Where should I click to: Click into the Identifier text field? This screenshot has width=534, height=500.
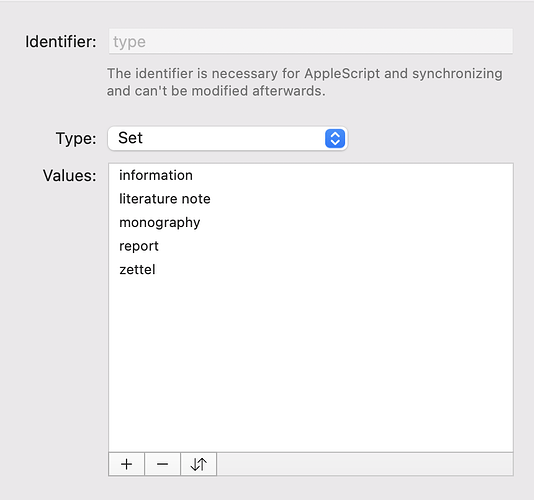311,42
